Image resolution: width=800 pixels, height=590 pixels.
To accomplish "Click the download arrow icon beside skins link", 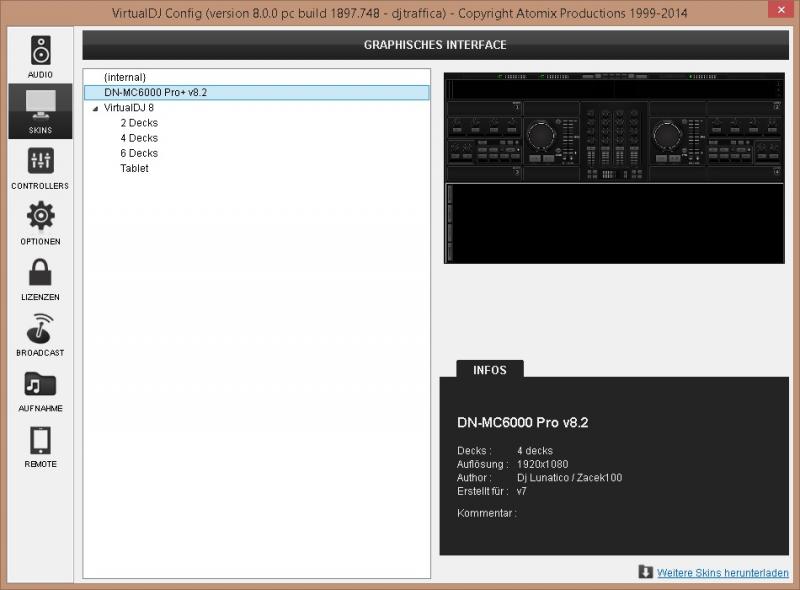I will (x=645, y=572).
